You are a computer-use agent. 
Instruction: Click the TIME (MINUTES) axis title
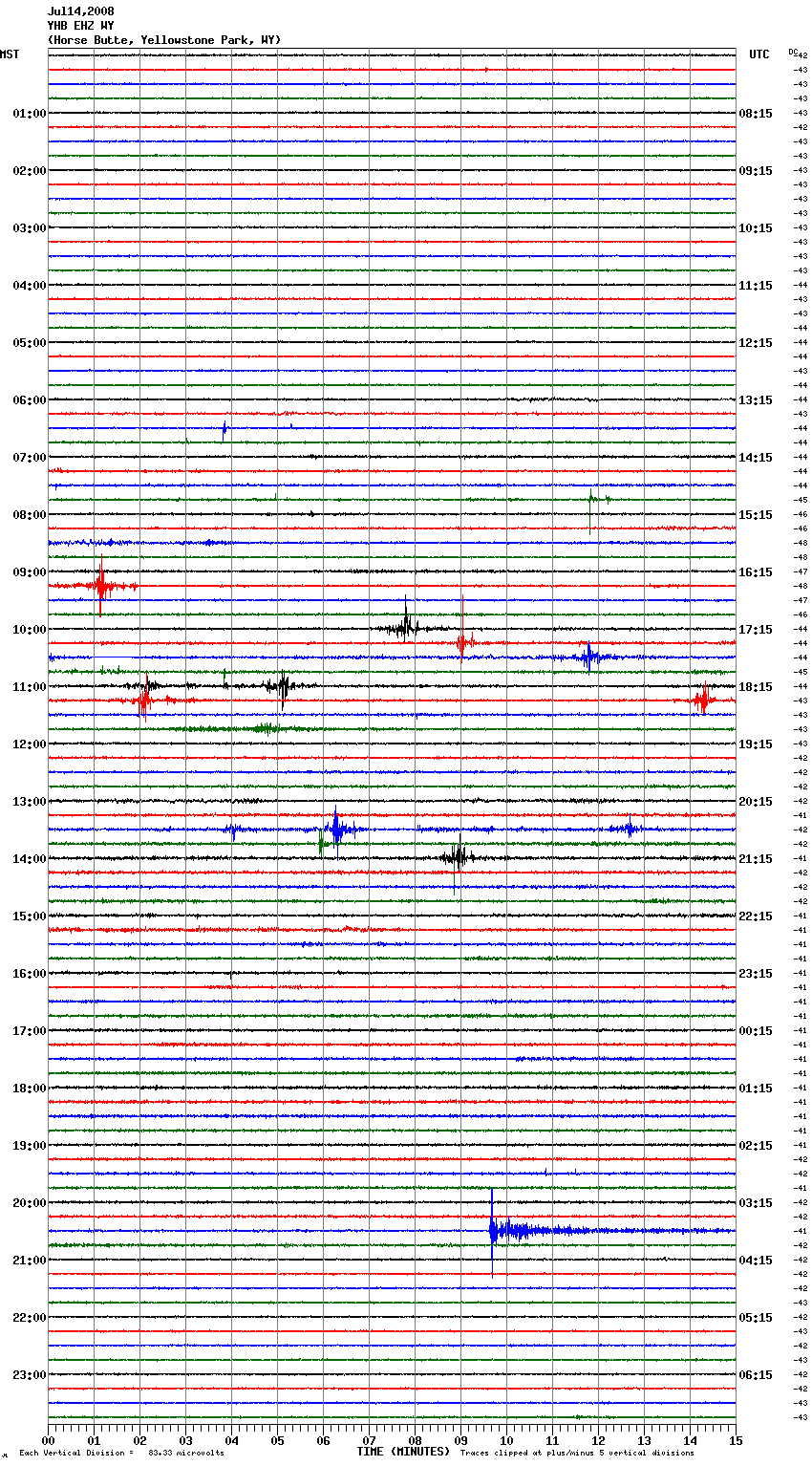[403, 1452]
